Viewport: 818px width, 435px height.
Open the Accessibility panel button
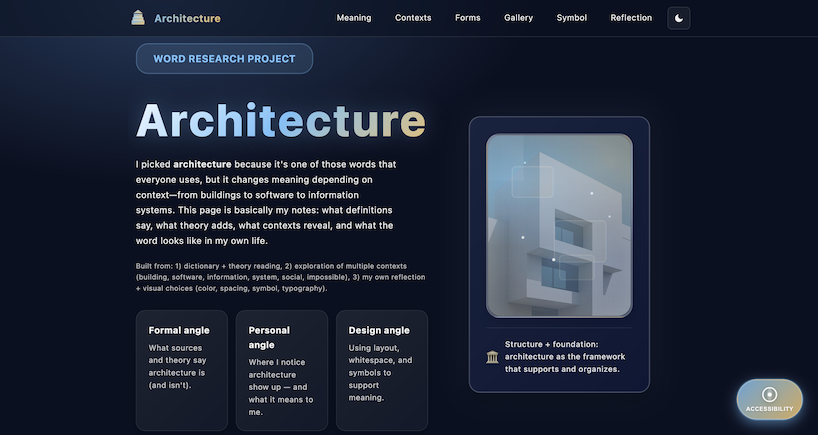point(769,400)
